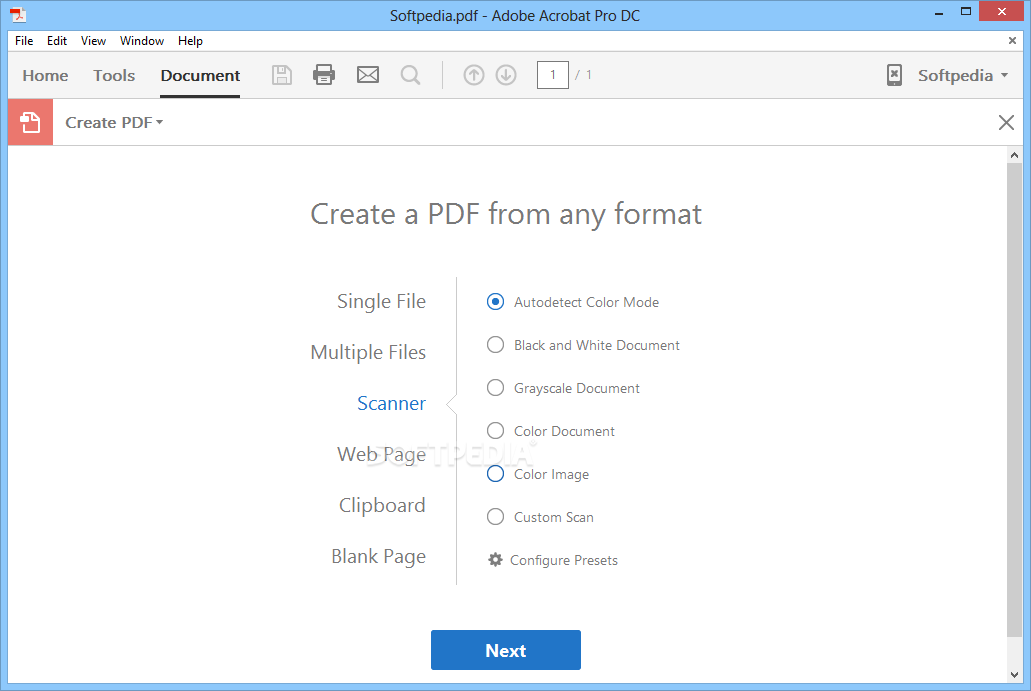Click the Print file icon
This screenshot has height=691, width=1031.
pos(324,75)
